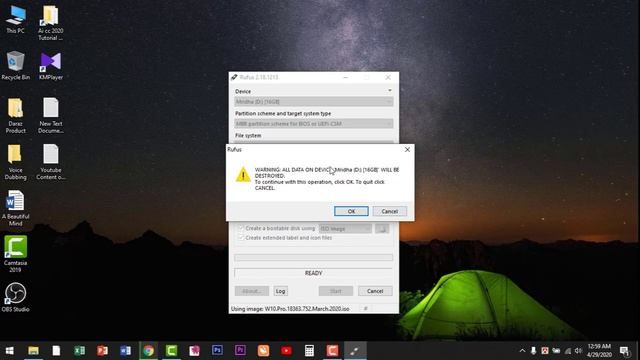Open the clock and date flyout
The width and height of the screenshot is (640, 360).
[599, 351]
